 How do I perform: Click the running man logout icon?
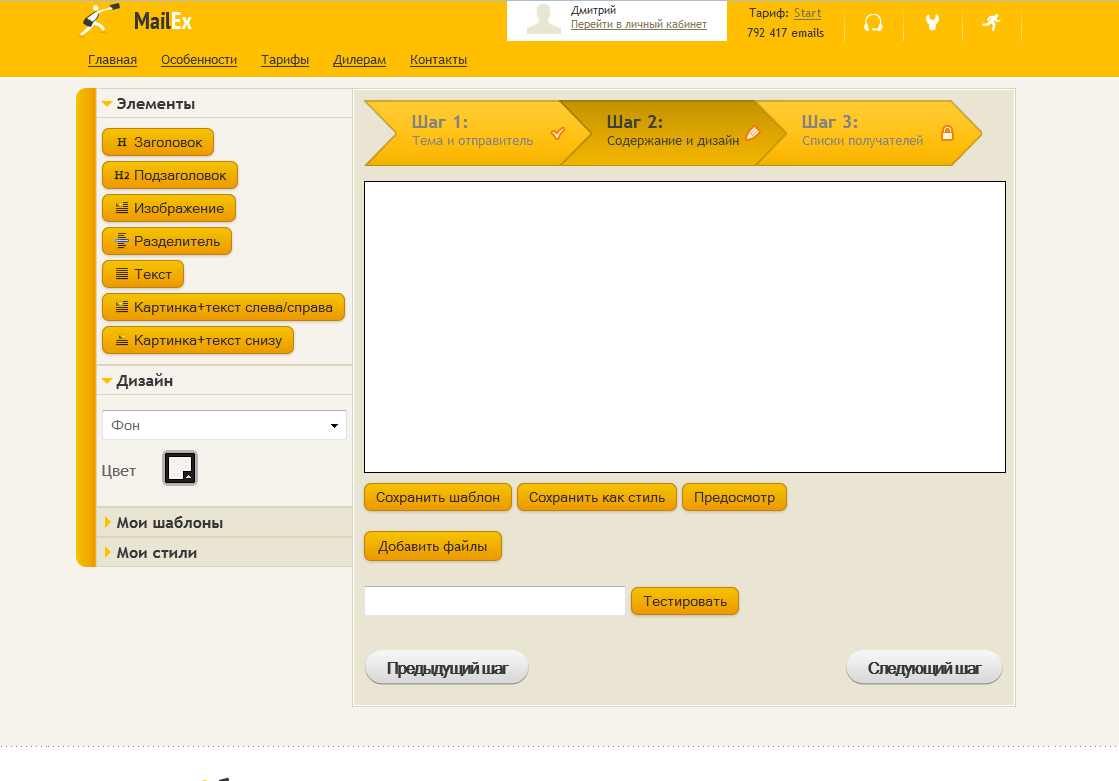[991, 23]
